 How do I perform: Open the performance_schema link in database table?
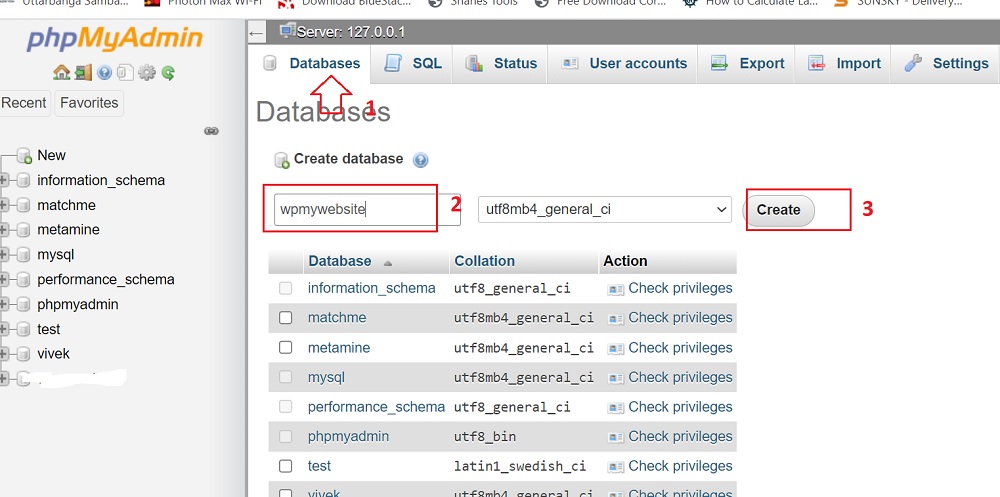pyautogui.click(x=376, y=407)
